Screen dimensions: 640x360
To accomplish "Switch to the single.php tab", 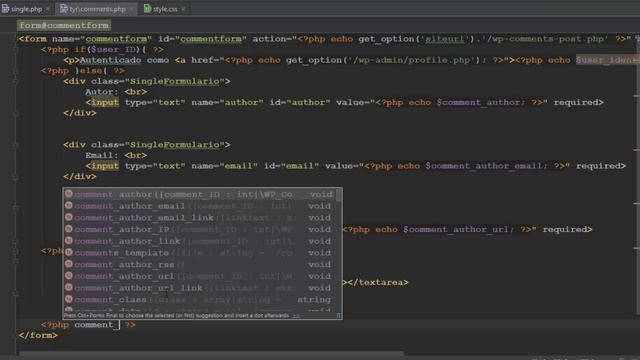I will 26,9.
